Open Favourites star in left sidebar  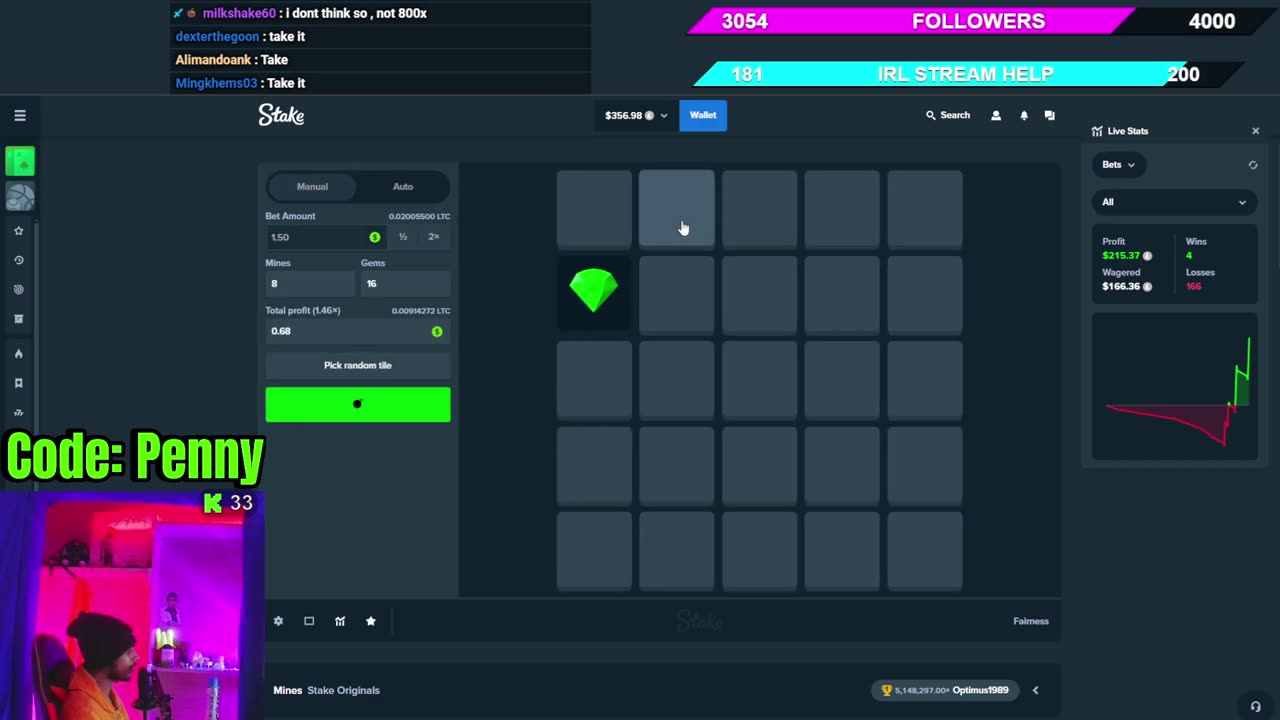tap(18, 231)
